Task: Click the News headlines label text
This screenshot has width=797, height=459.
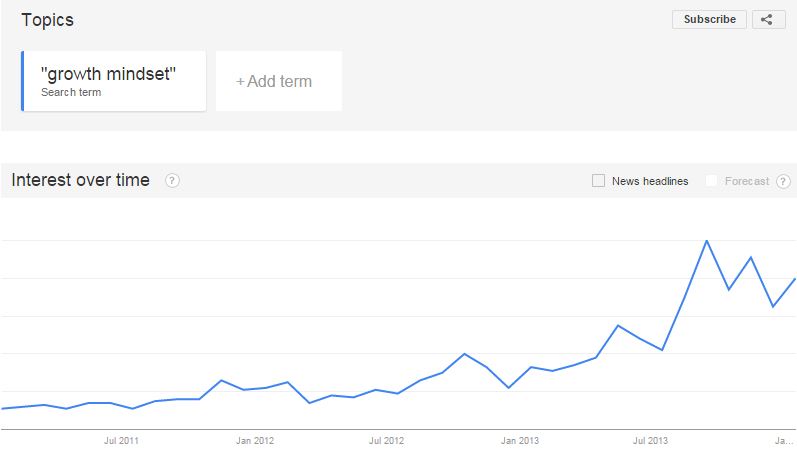Action: 650,181
